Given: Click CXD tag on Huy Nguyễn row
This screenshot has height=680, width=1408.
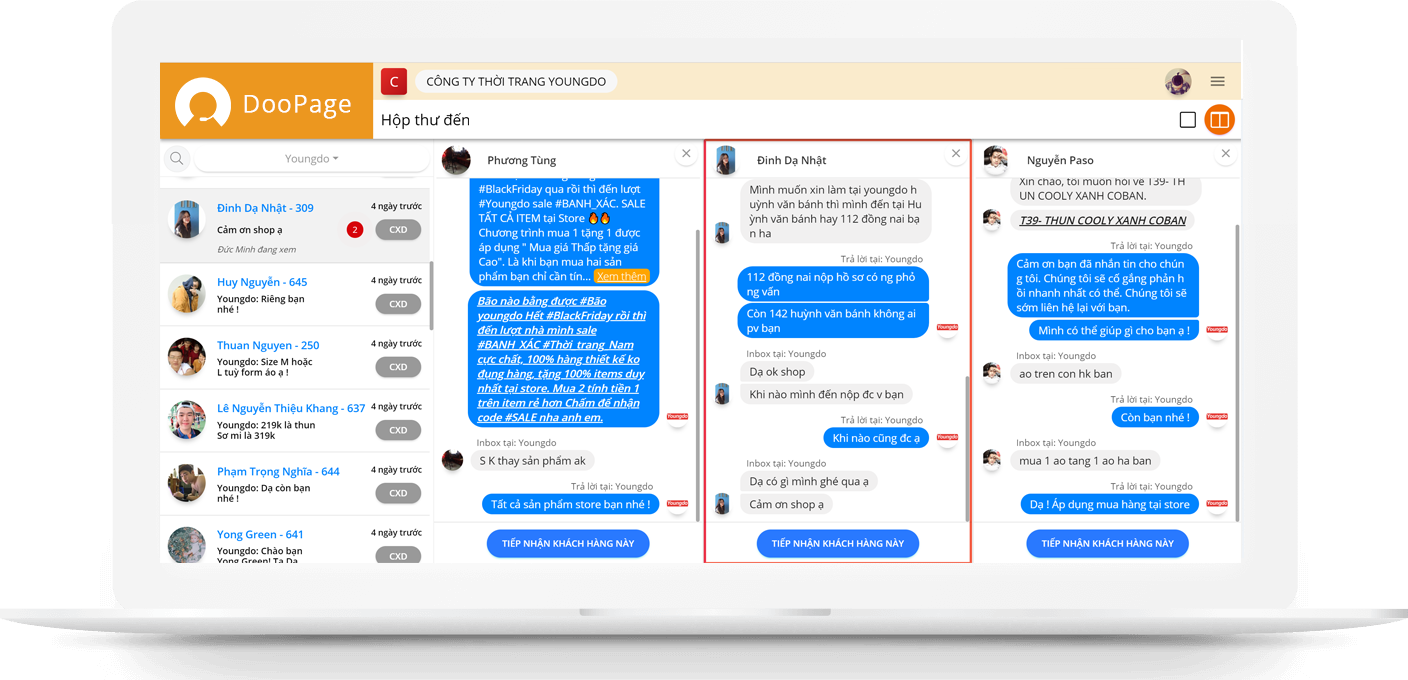Looking at the screenshot, I should (398, 304).
